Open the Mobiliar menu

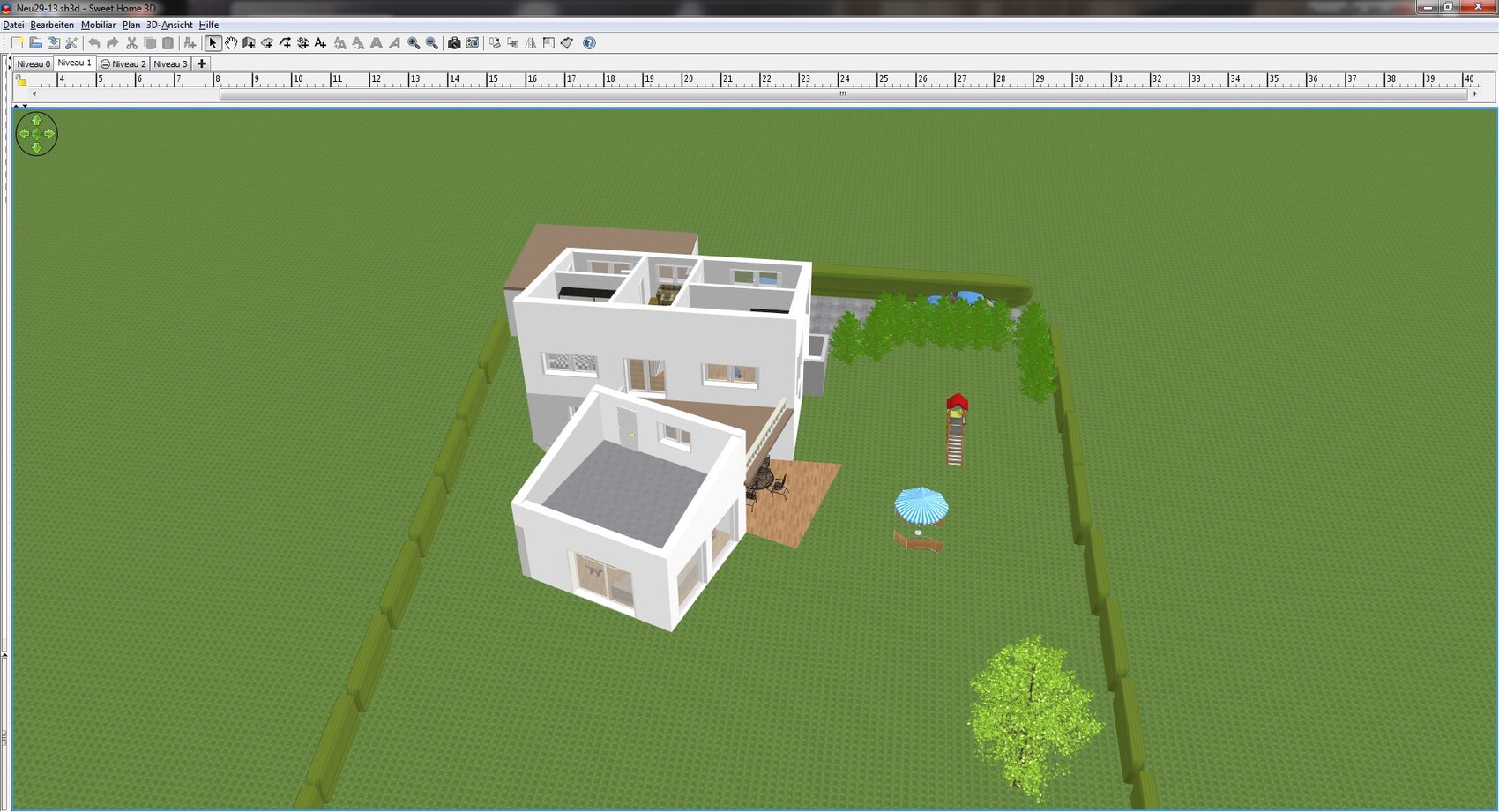(x=98, y=25)
